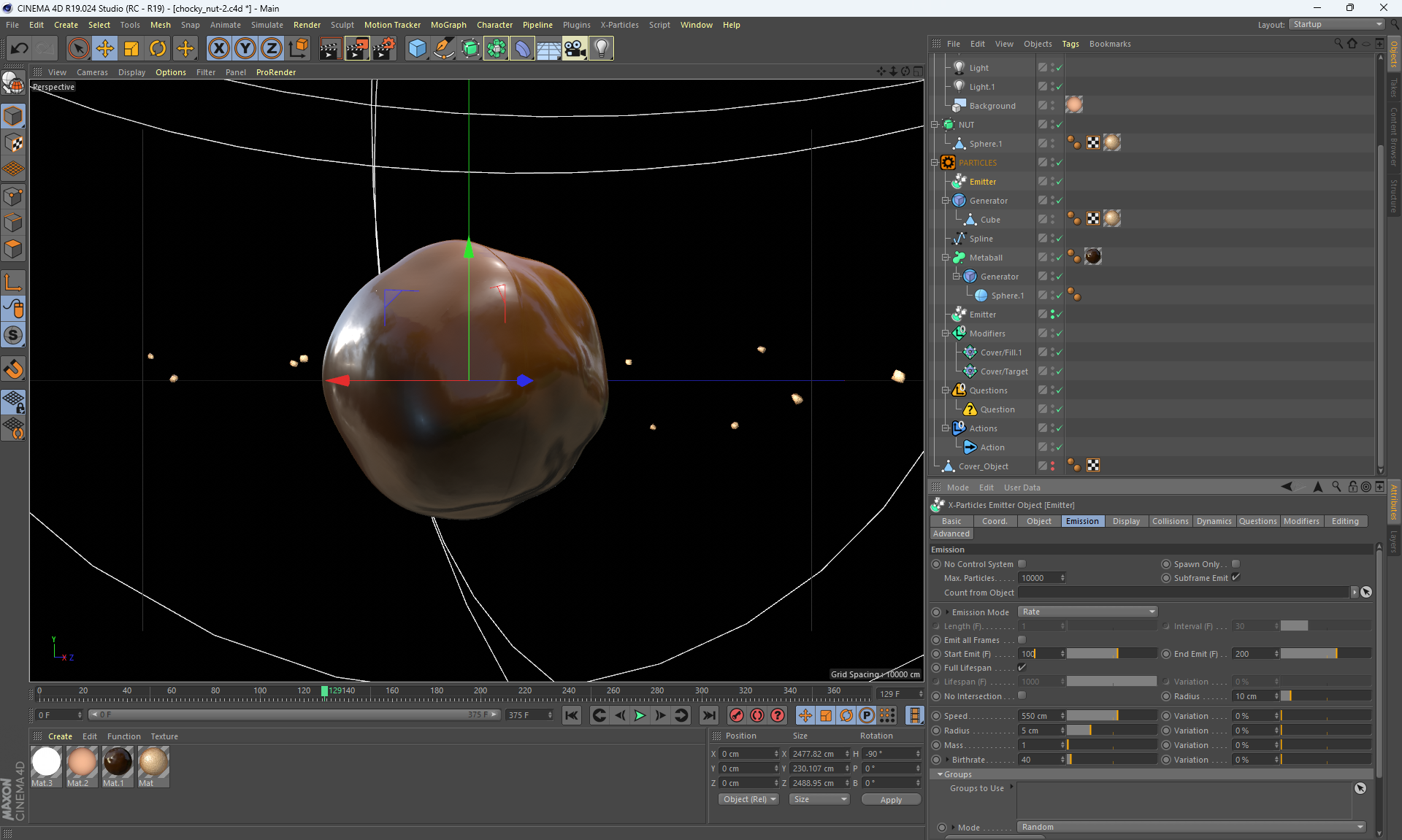
Task: Toggle the Full Lifespan checkbox
Action: pos(1022,668)
